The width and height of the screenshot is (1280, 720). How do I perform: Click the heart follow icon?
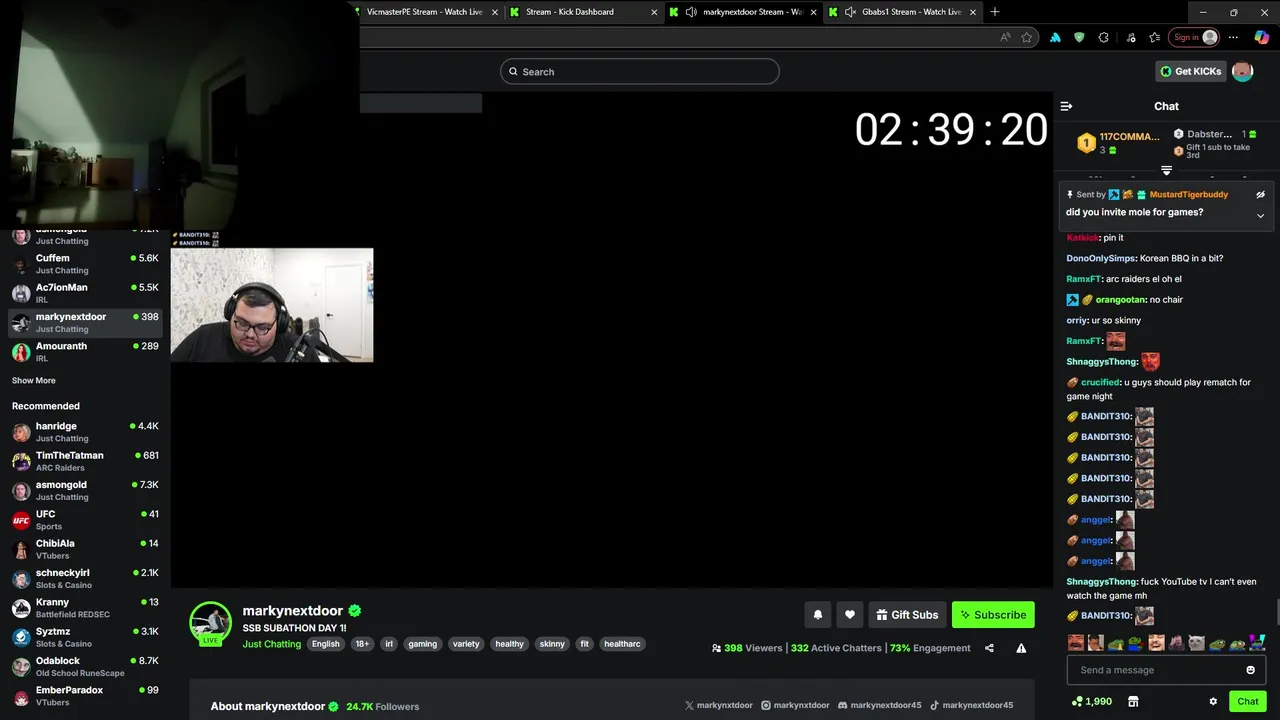point(850,615)
